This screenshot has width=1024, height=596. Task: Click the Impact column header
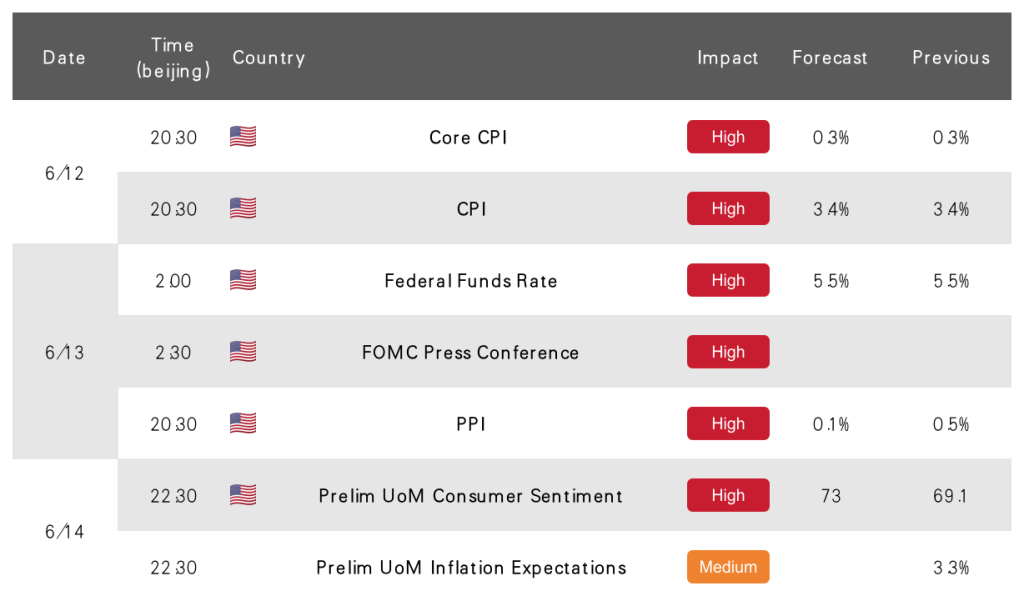(x=728, y=57)
